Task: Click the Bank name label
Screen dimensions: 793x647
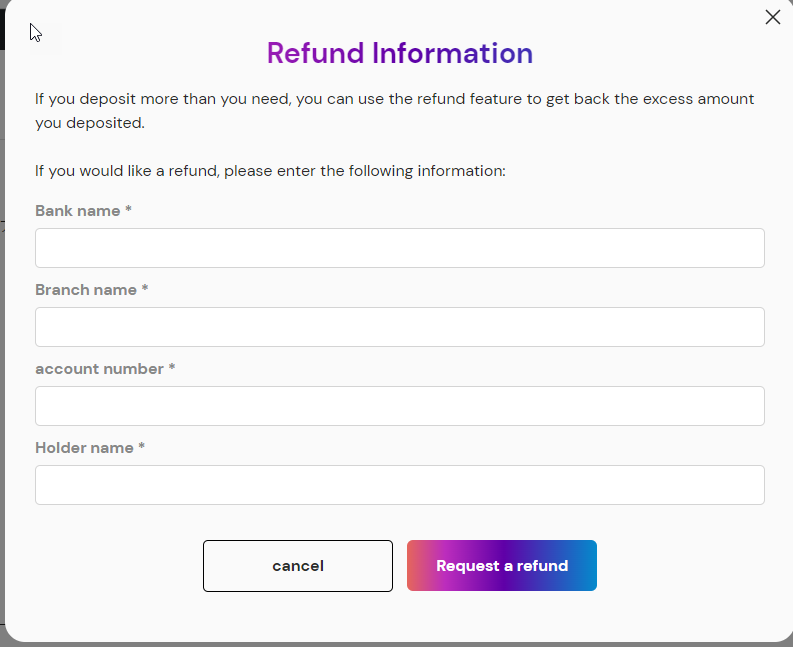Action: (x=77, y=211)
